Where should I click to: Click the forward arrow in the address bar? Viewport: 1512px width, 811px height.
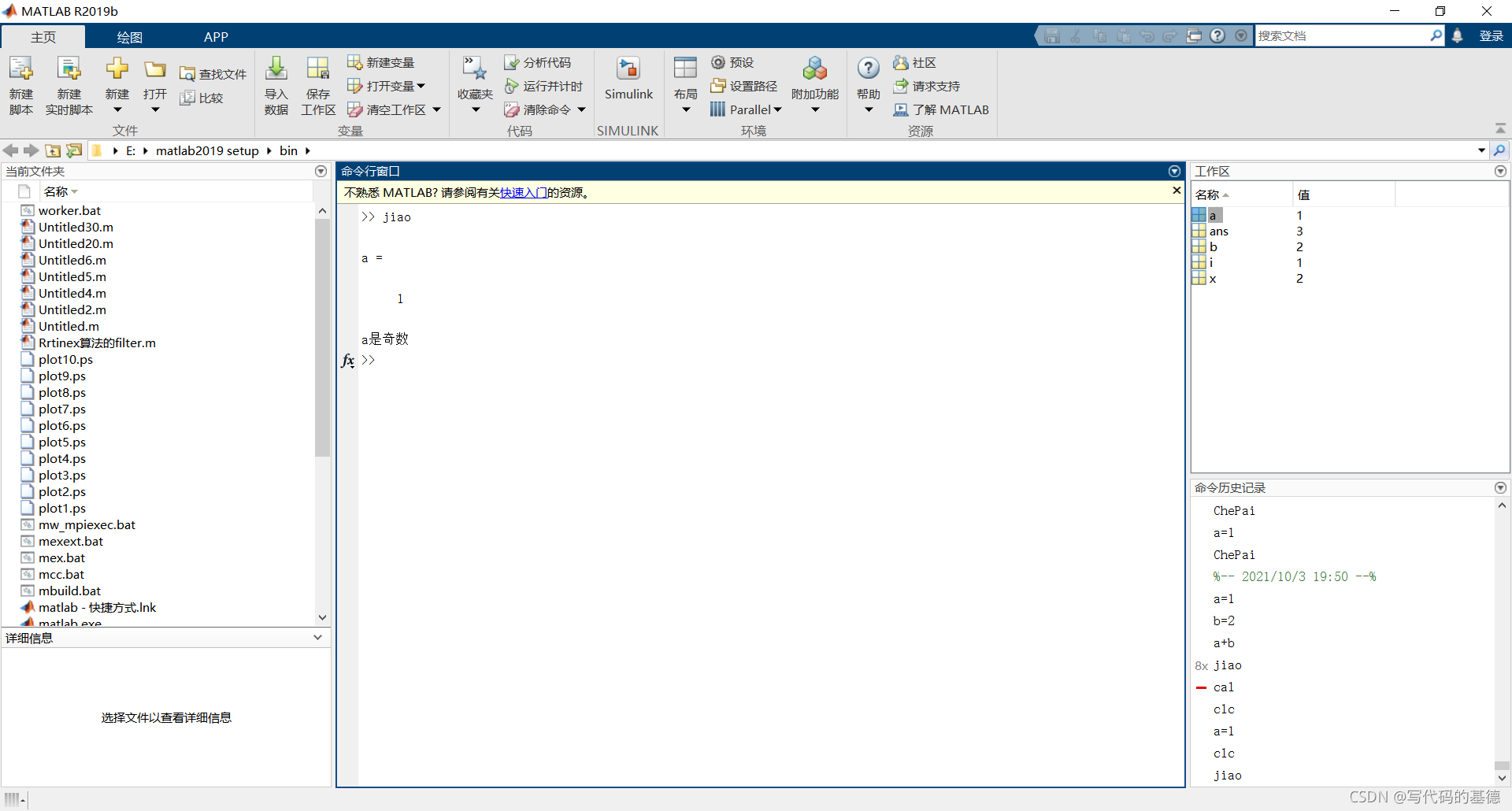(x=31, y=150)
